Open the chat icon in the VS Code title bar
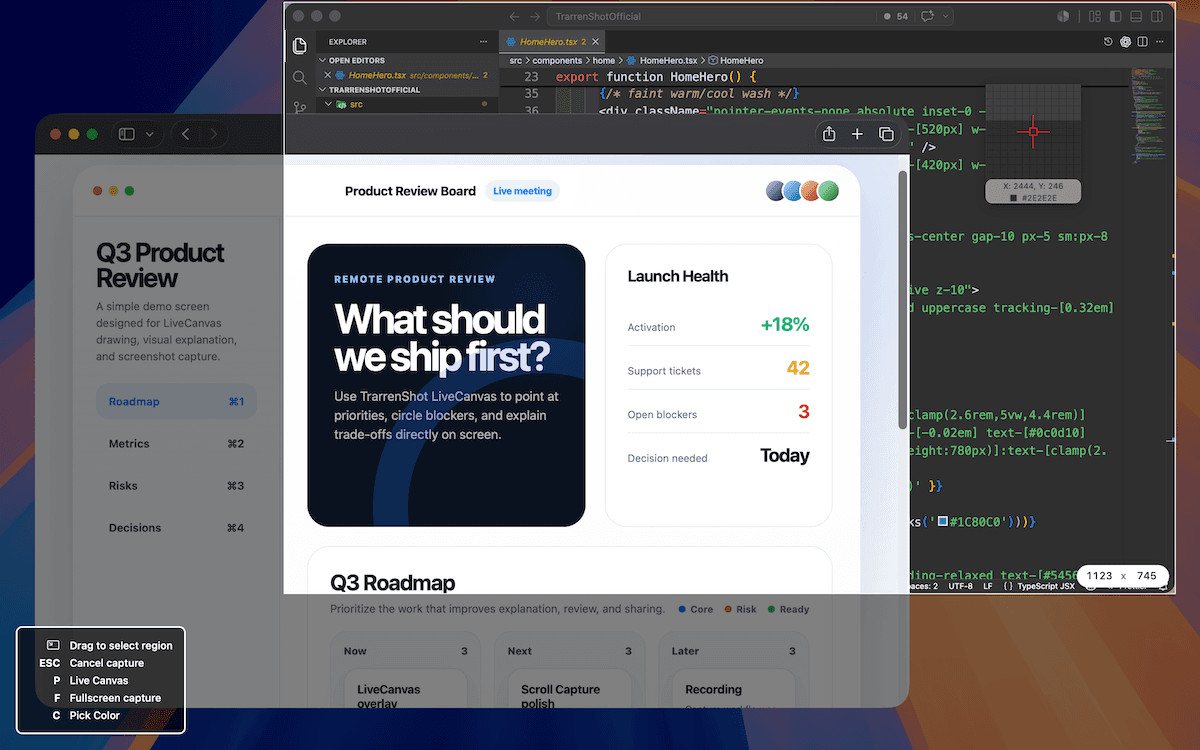1200x750 pixels. (927, 16)
